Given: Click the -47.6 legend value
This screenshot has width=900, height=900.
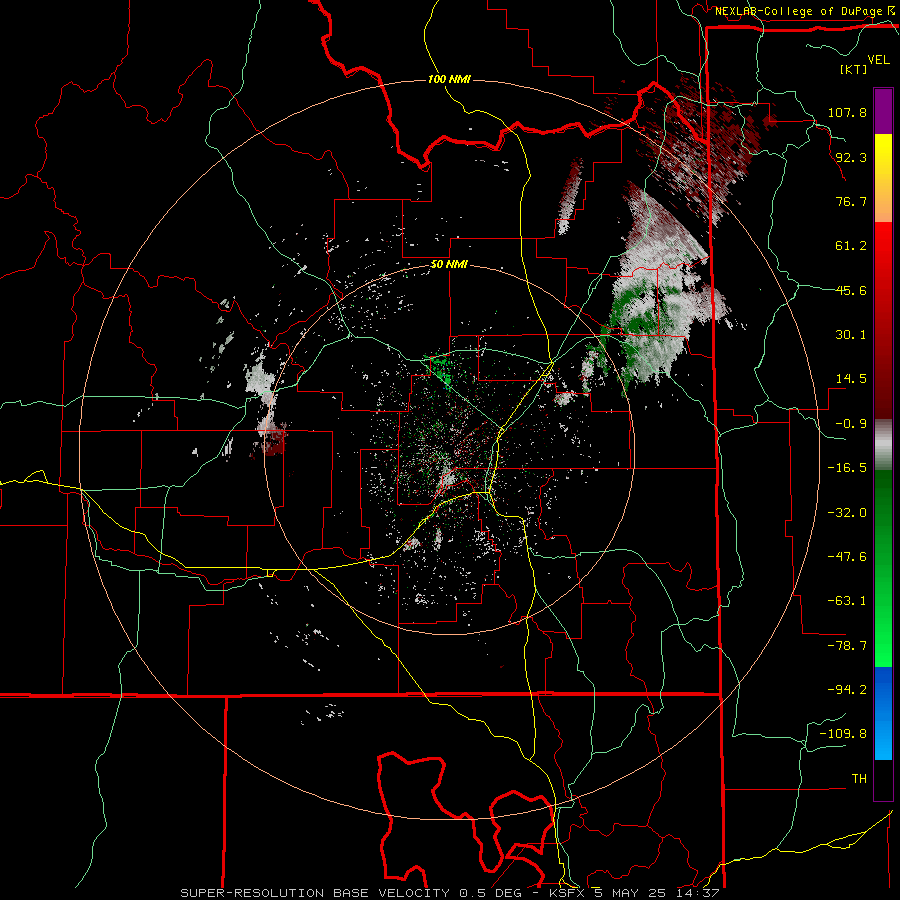Looking at the screenshot, I should tap(847, 557).
